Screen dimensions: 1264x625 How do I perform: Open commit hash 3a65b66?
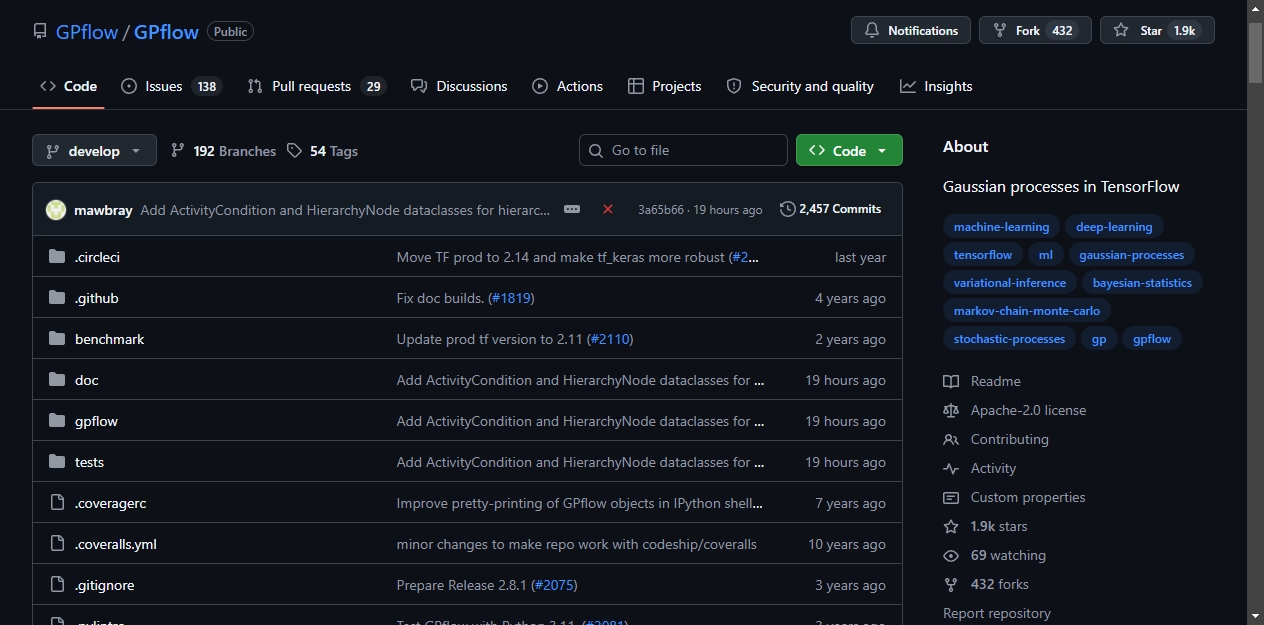coord(661,210)
